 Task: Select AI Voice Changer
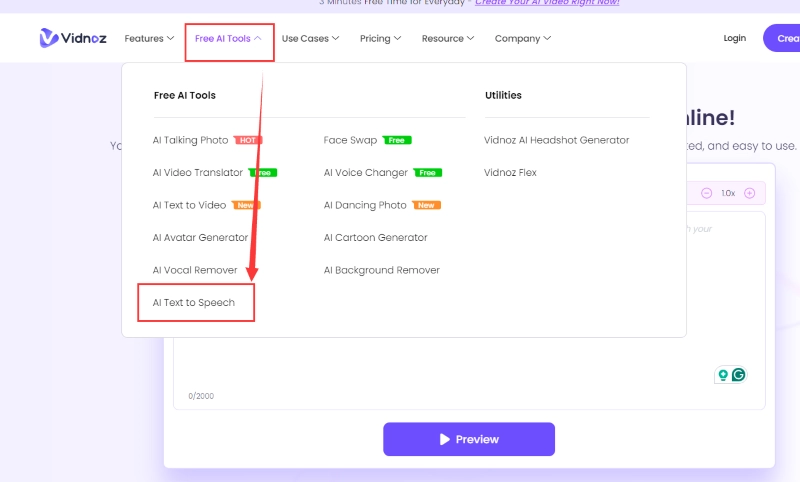tap(366, 173)
